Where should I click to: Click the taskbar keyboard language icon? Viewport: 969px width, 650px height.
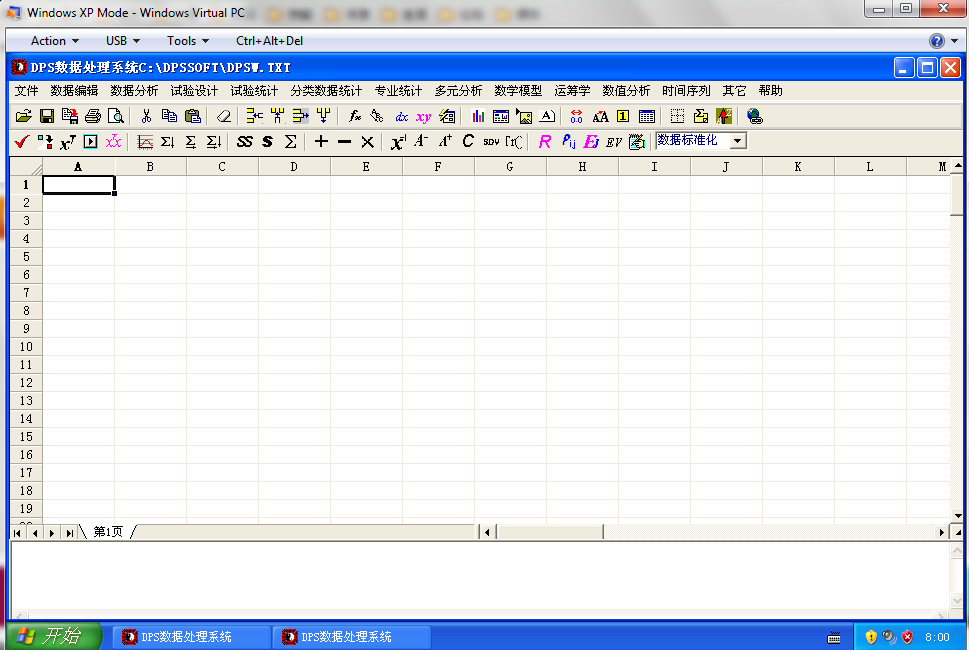point(834,637)
